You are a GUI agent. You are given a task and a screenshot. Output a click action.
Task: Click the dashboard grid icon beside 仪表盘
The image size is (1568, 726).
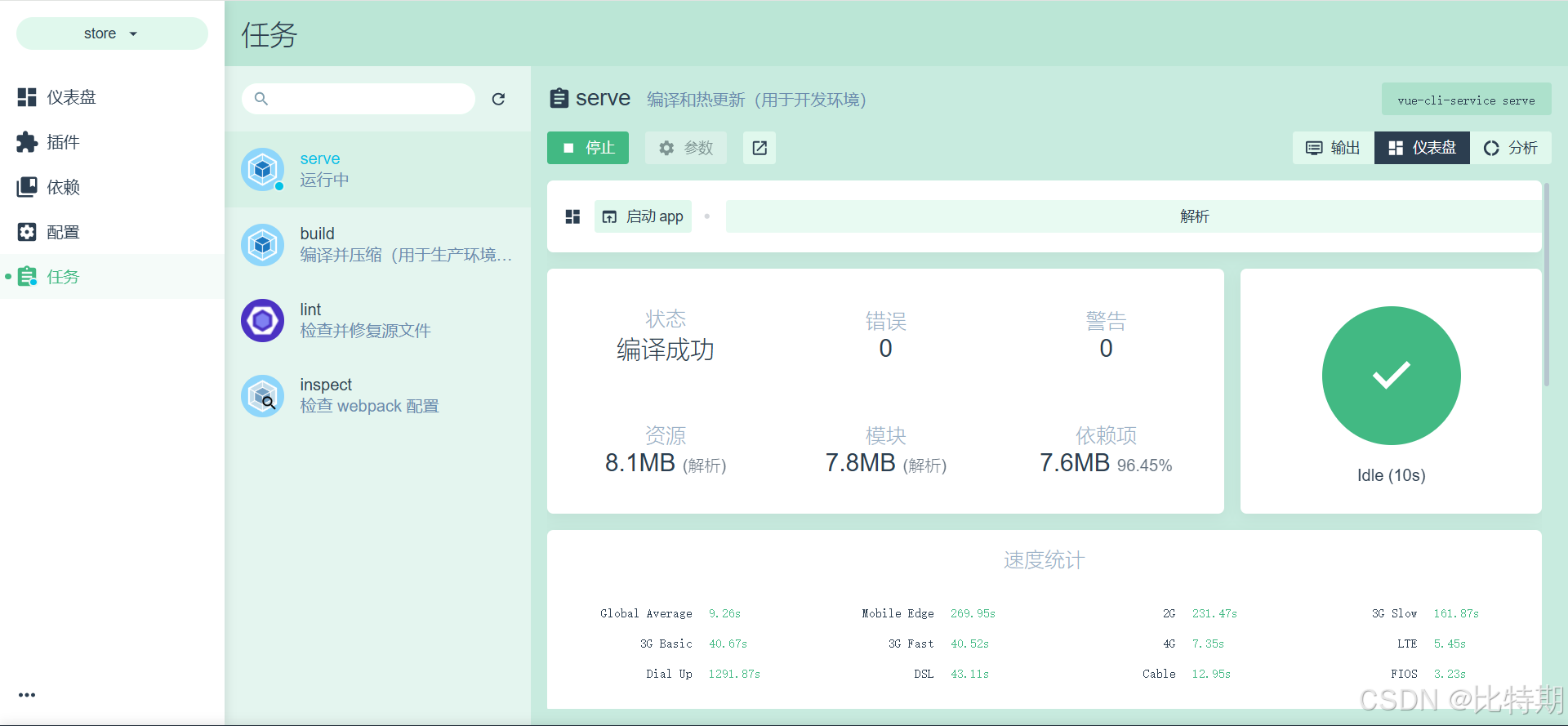[27, 97]
